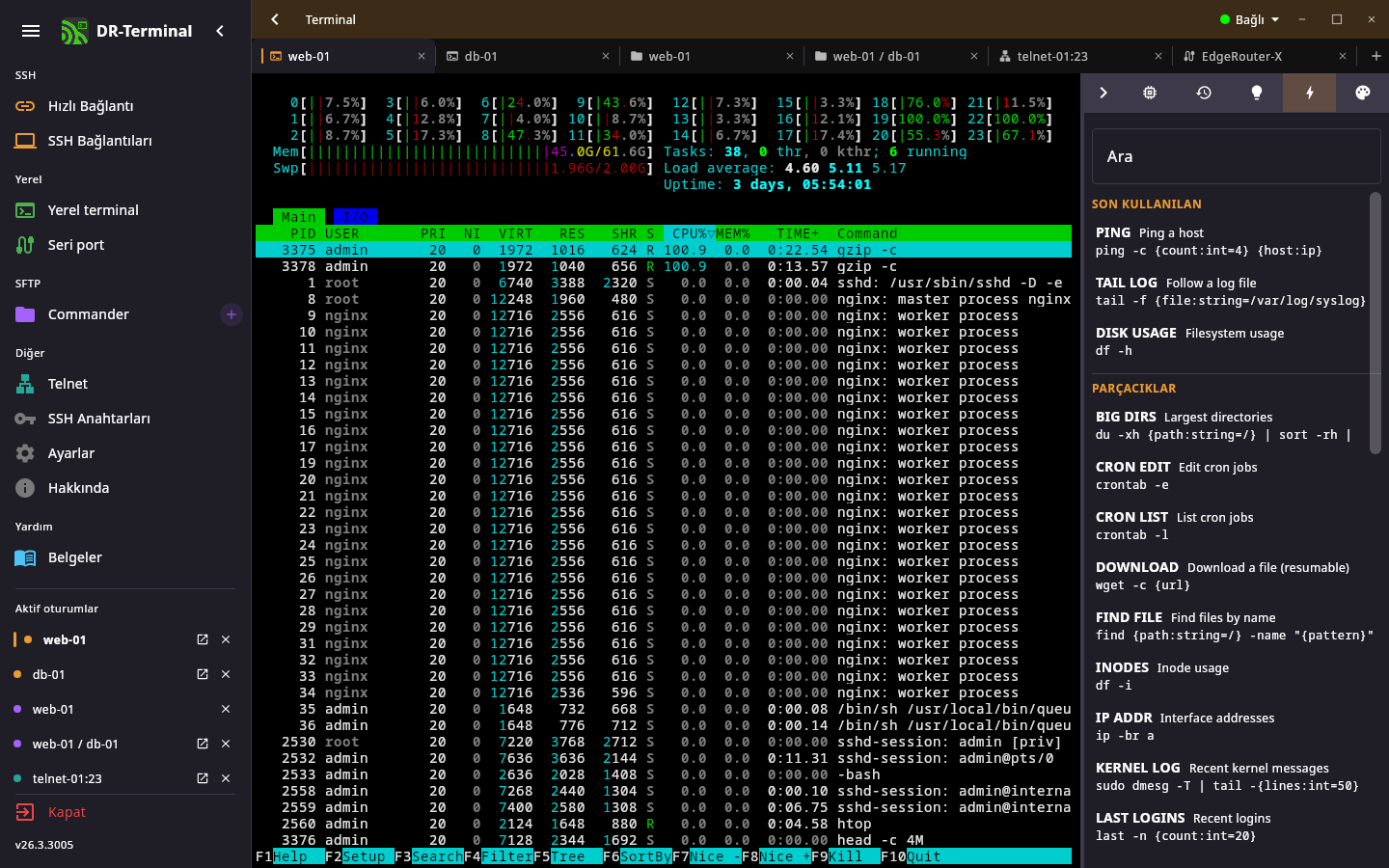Collapse right side panel with chevron

1103,93
